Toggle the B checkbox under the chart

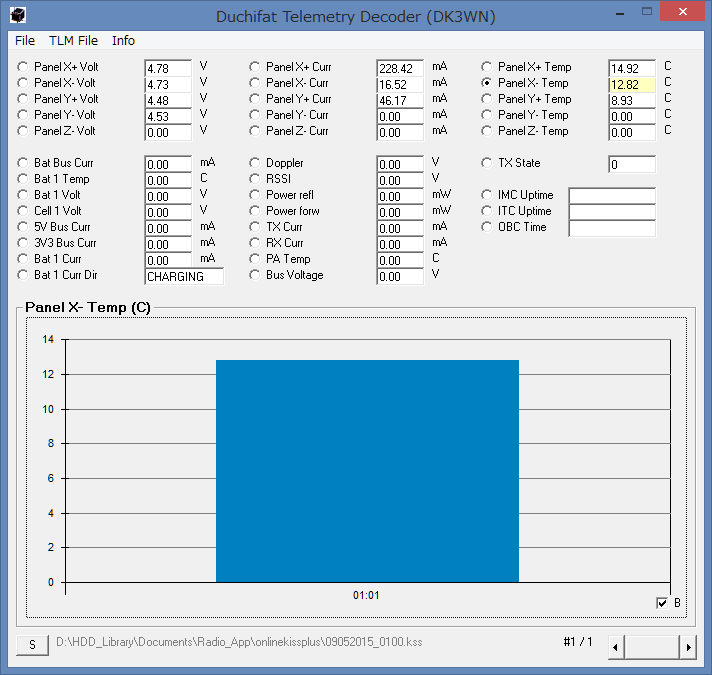pyautogui.click(x=662, y=603)
